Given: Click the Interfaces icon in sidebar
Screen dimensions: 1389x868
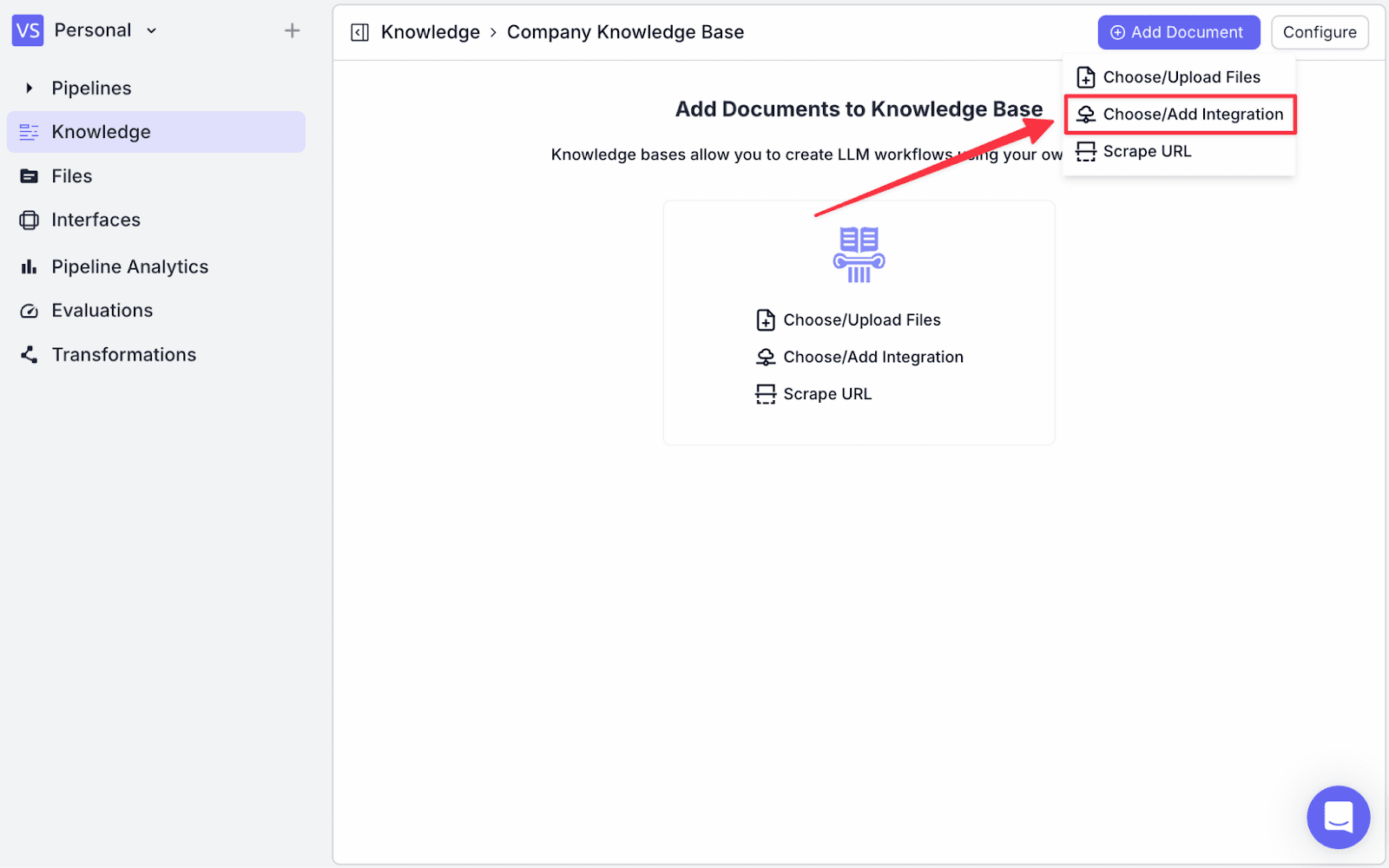Looking at the screenshot, I should coord(29,220).
